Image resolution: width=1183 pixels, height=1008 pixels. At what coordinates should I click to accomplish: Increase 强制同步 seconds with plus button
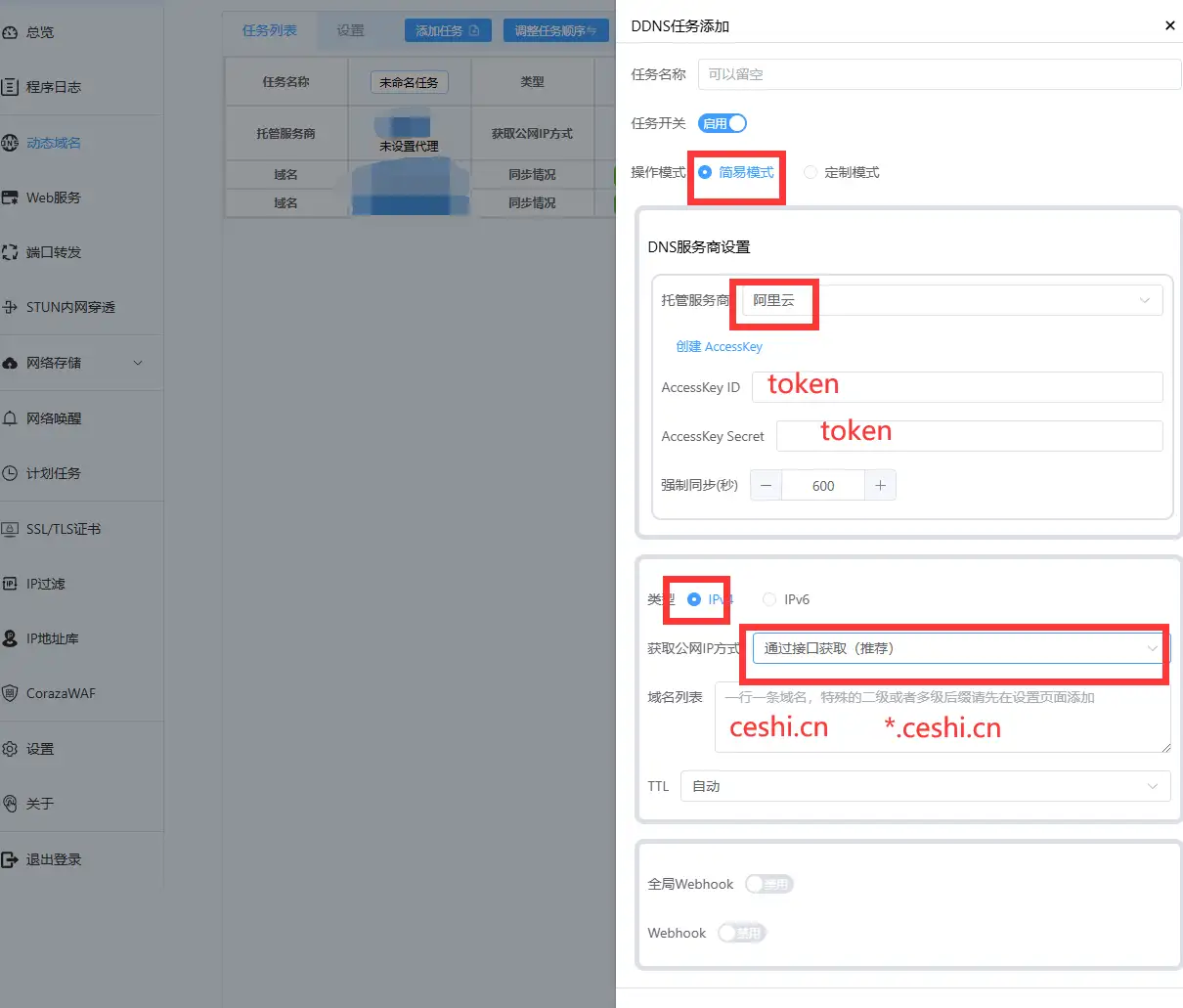point(881,484)
